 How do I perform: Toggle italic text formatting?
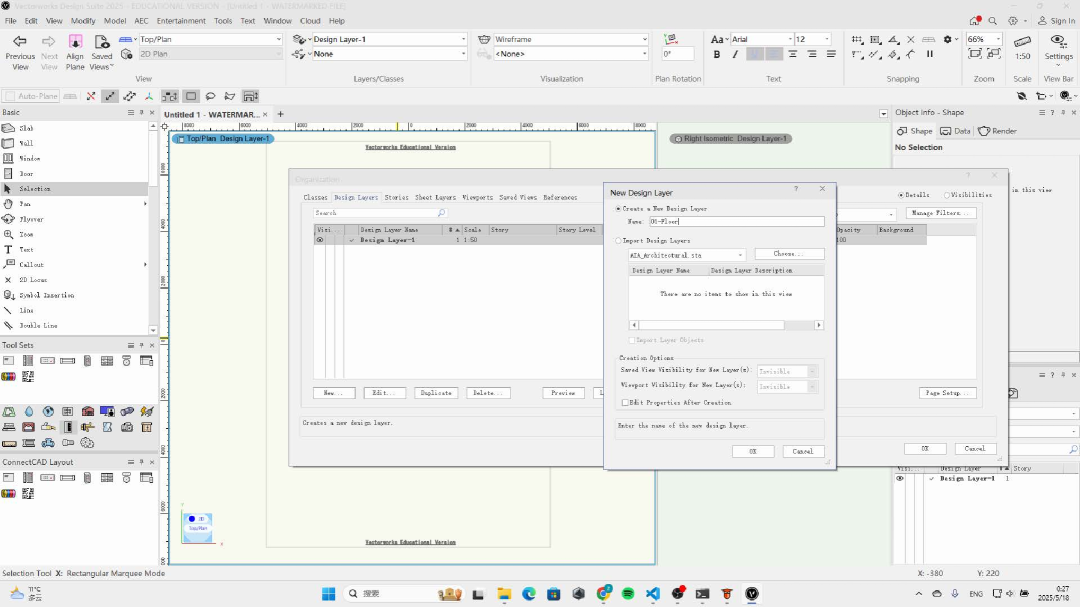click(x=735, y=54)
